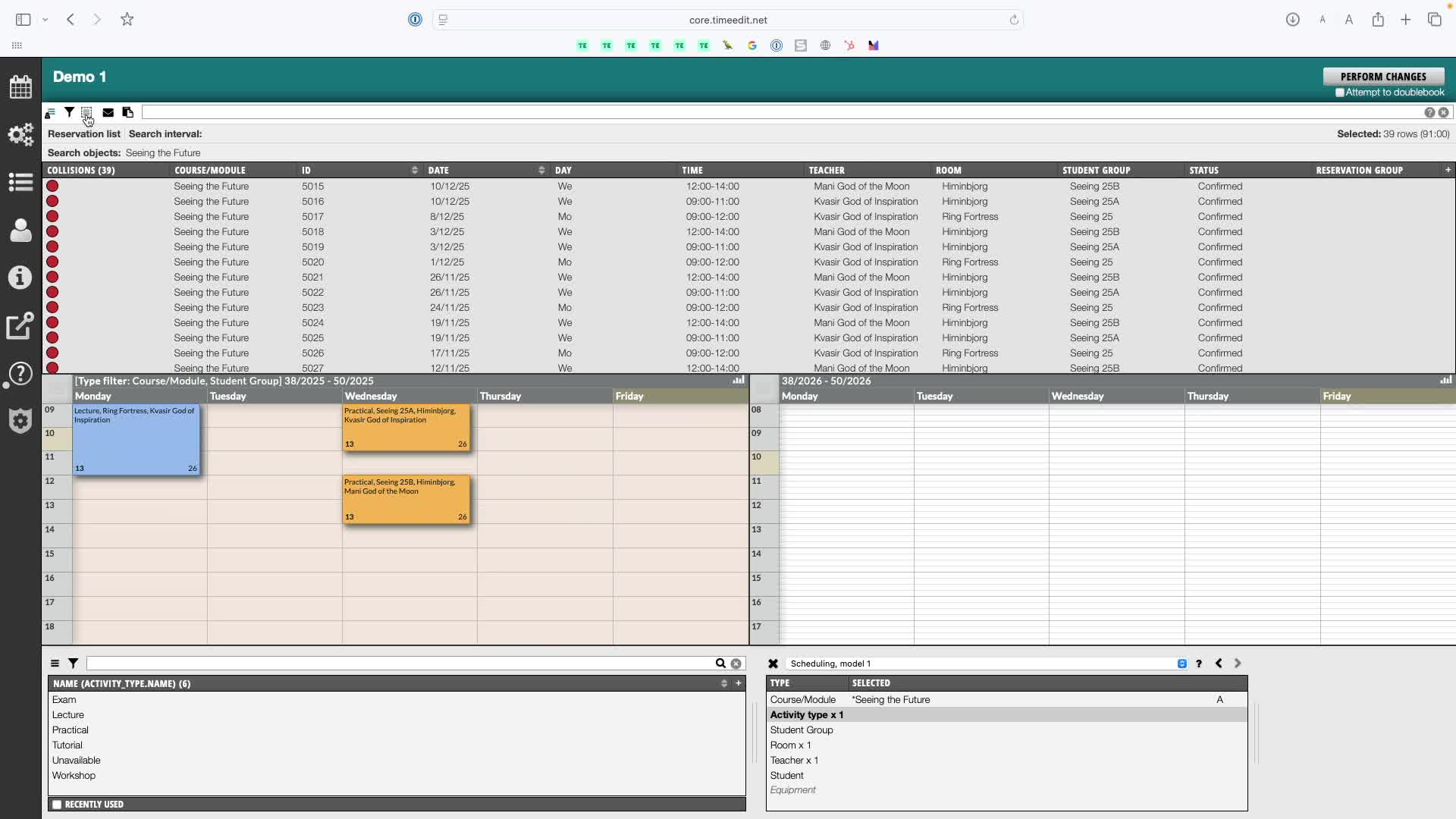The height and width of the screenshot is (819, 1456).
Task: Sort by the ID column arrows
Action: click(x=414, y=171)
